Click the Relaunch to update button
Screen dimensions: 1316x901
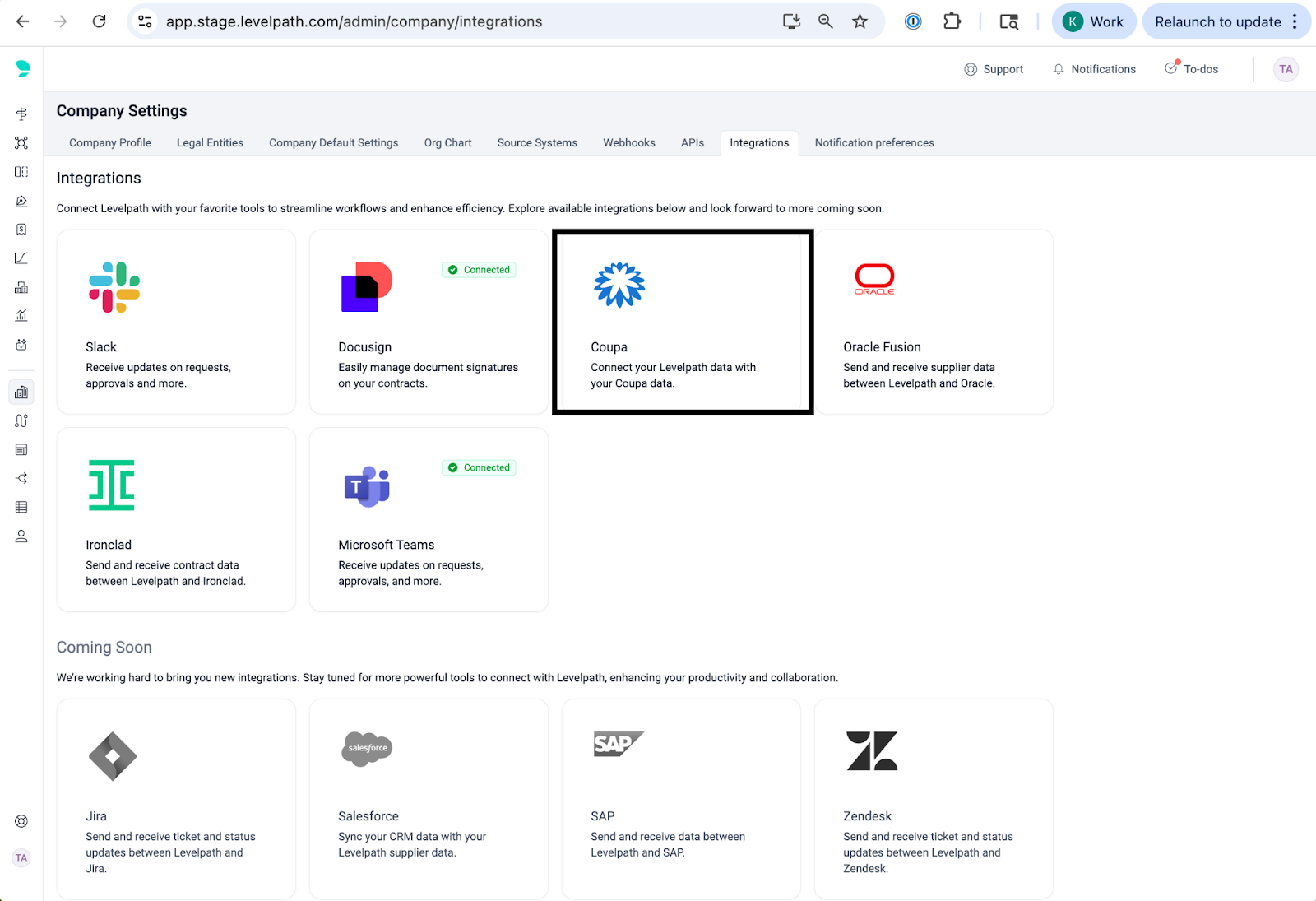(x=1217, y=21)
